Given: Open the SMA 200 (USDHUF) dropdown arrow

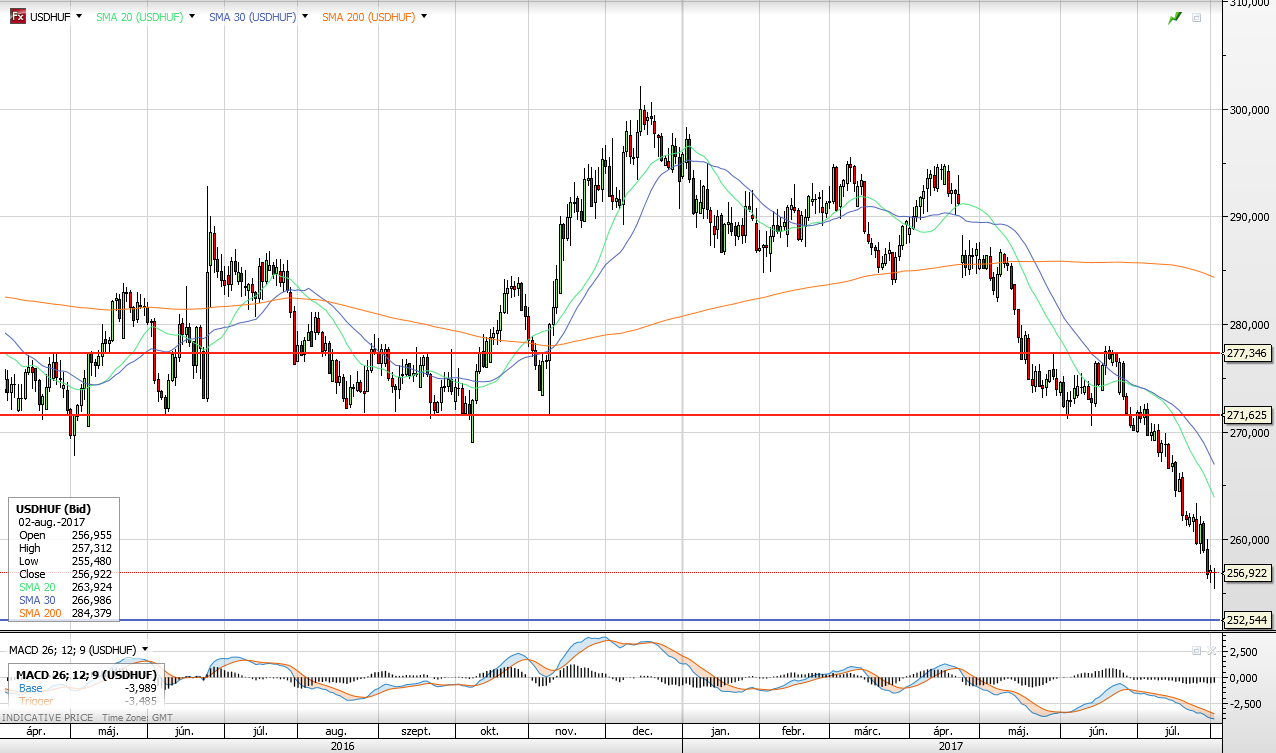Looking at the screenshot, I should (425, 17).
